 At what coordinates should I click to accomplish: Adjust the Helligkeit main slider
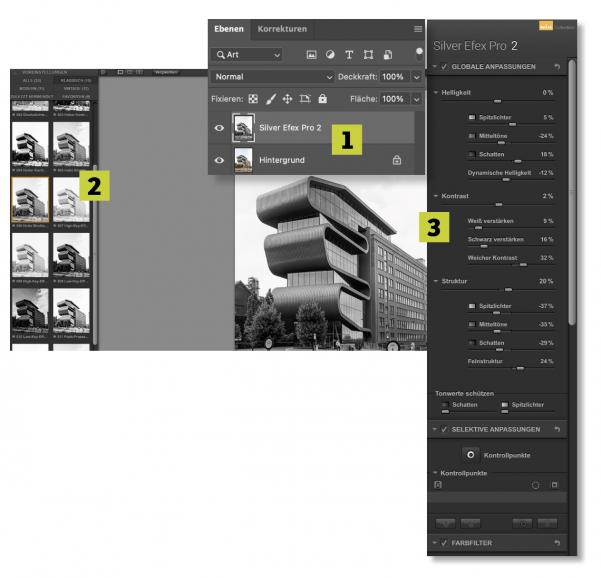coord(497,101)
